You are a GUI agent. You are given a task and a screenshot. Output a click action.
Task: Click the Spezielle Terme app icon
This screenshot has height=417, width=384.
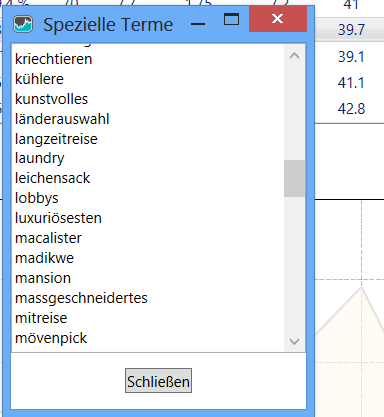(23, 24)
